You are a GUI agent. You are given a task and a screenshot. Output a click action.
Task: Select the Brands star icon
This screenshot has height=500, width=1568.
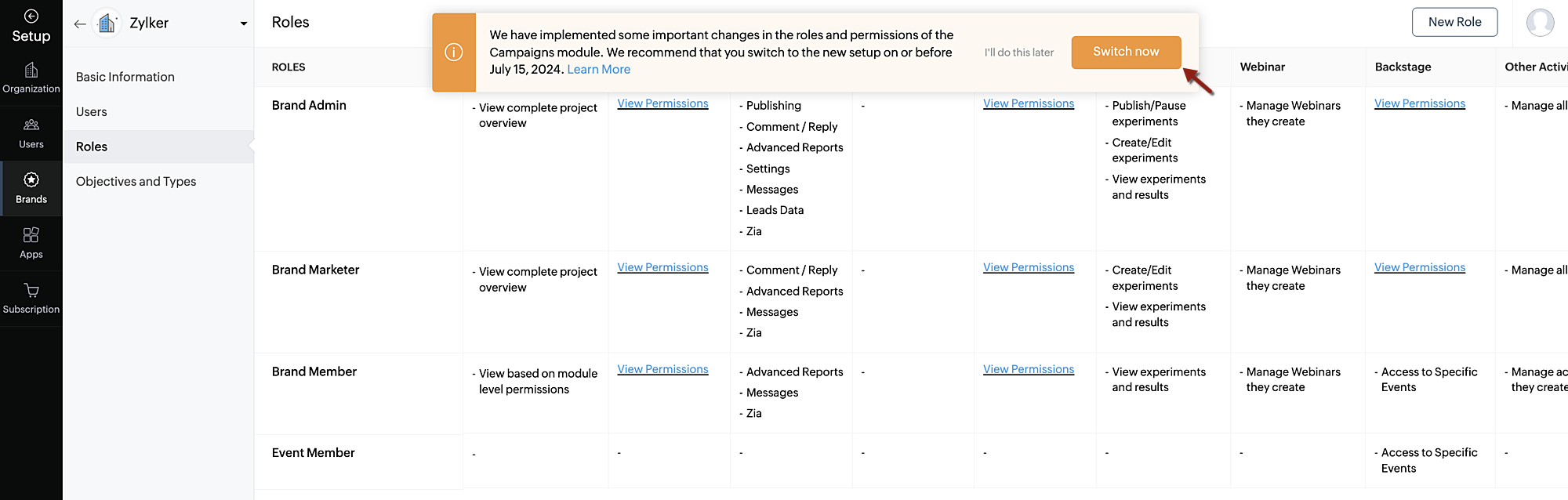pyautogui.click(x=31, y=180)
